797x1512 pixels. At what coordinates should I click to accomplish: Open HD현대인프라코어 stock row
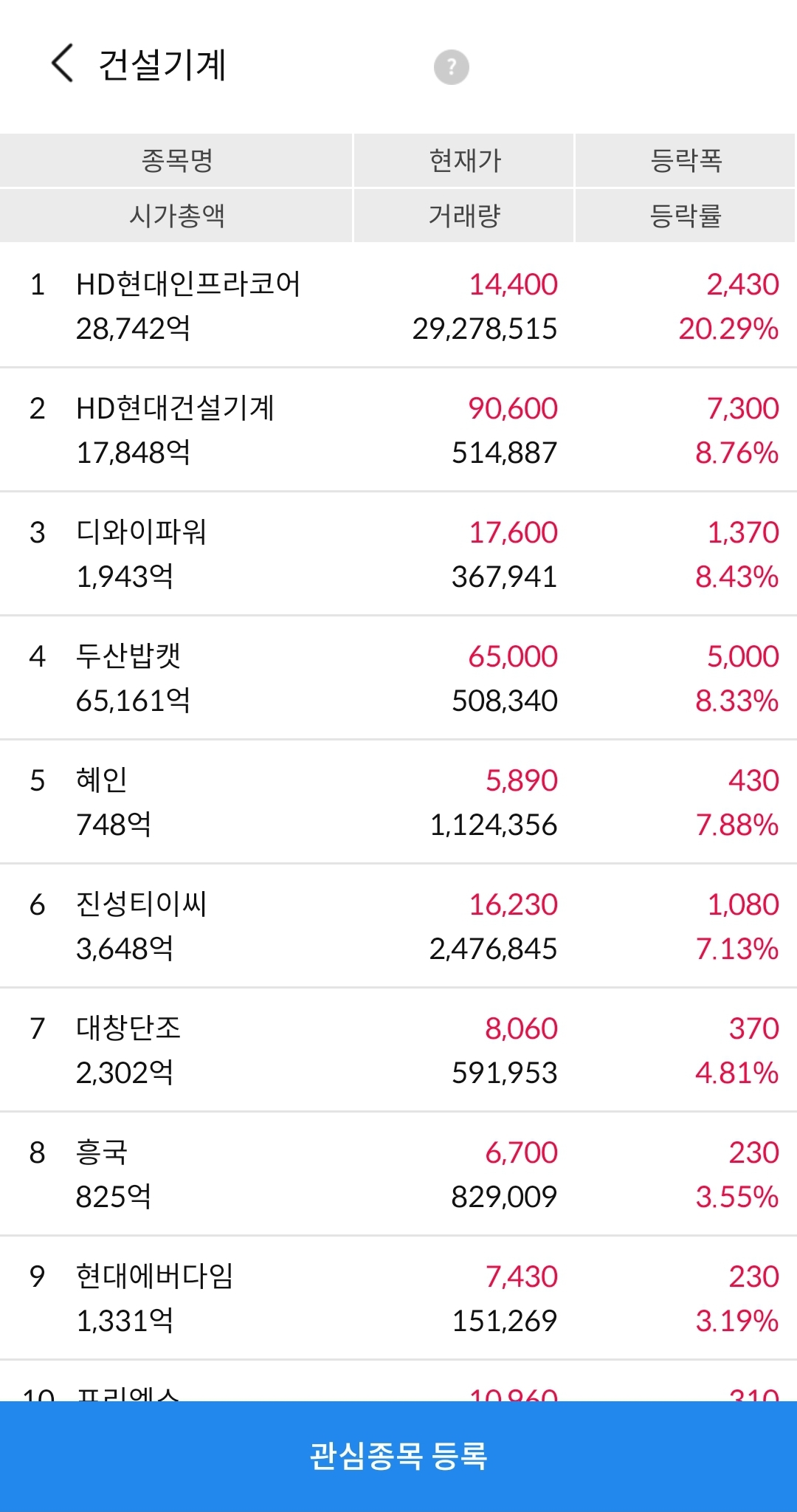pyautogui.click(x=398, y=306)
